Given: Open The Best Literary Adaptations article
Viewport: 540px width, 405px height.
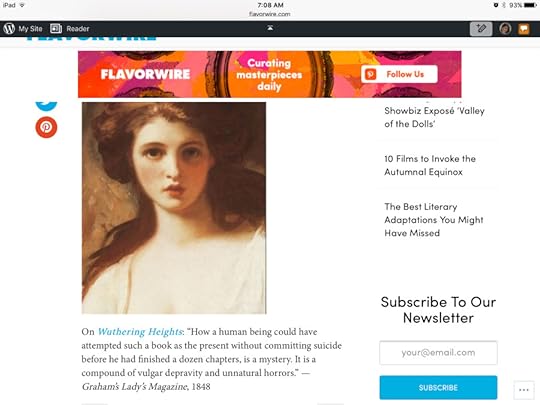Looking at the screenshot, I should [x=434, y=220].
